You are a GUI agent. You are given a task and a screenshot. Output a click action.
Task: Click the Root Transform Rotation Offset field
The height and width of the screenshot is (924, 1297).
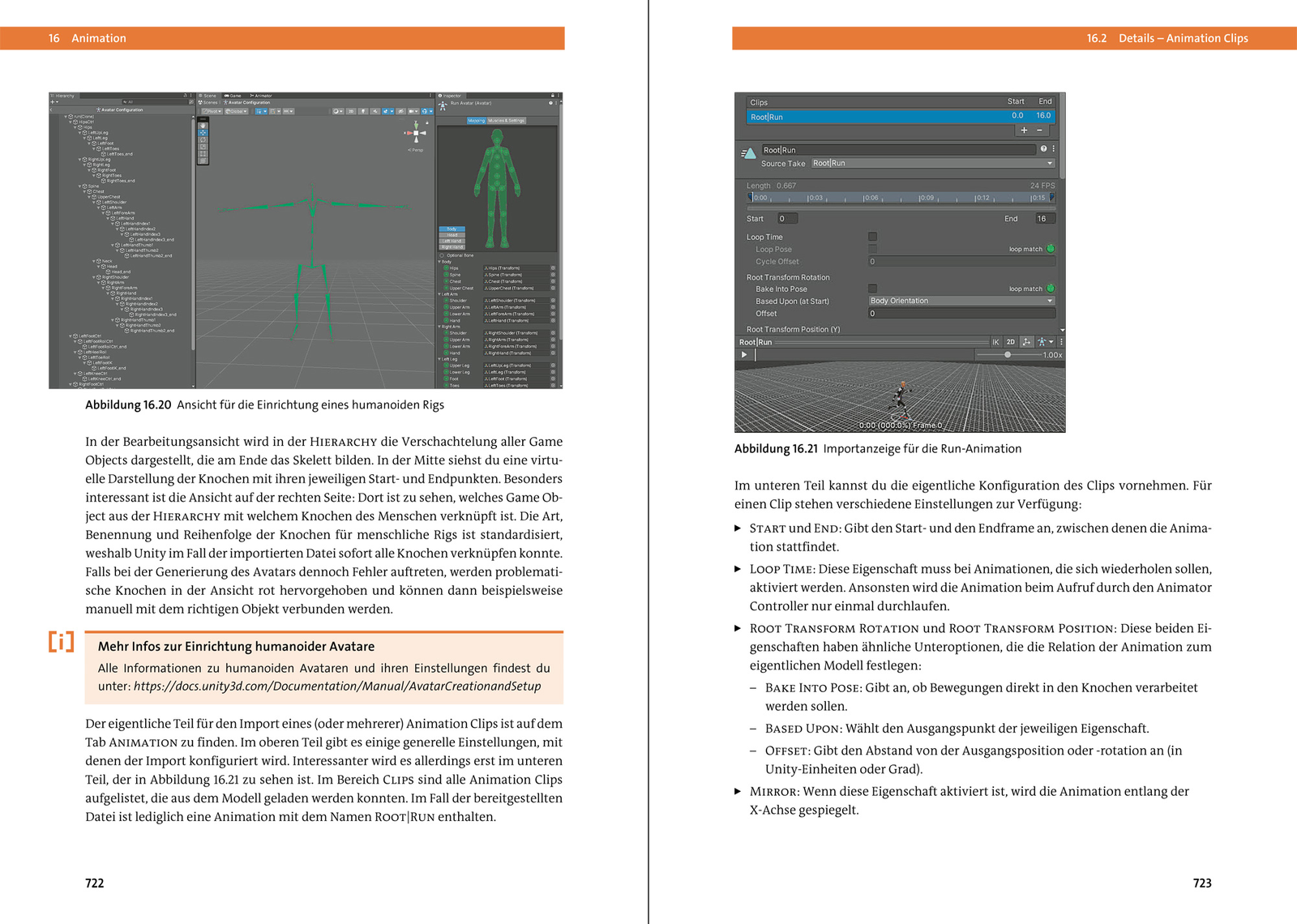pos(961,313)
